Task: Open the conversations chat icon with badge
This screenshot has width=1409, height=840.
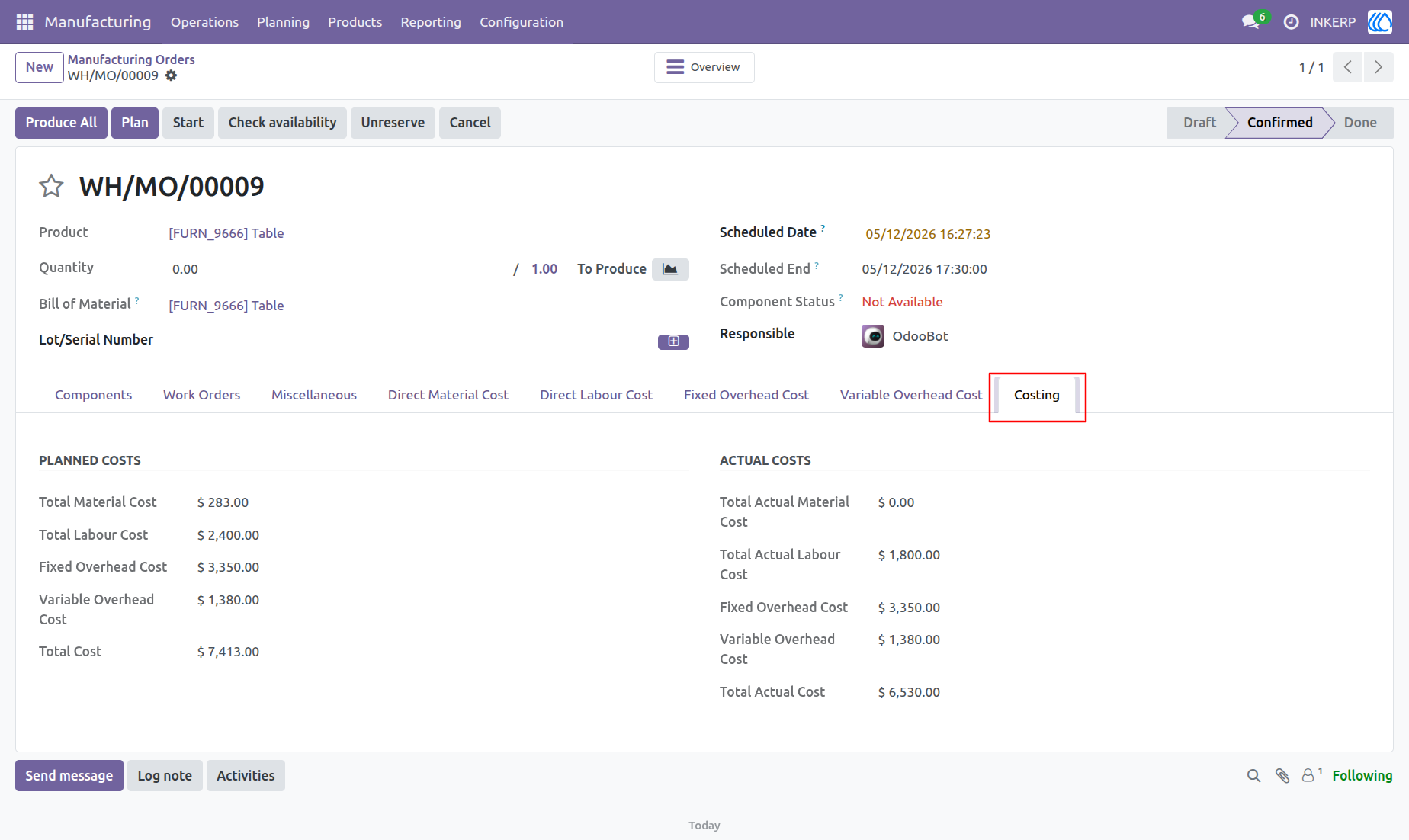Action: [x=1251, y=22]
